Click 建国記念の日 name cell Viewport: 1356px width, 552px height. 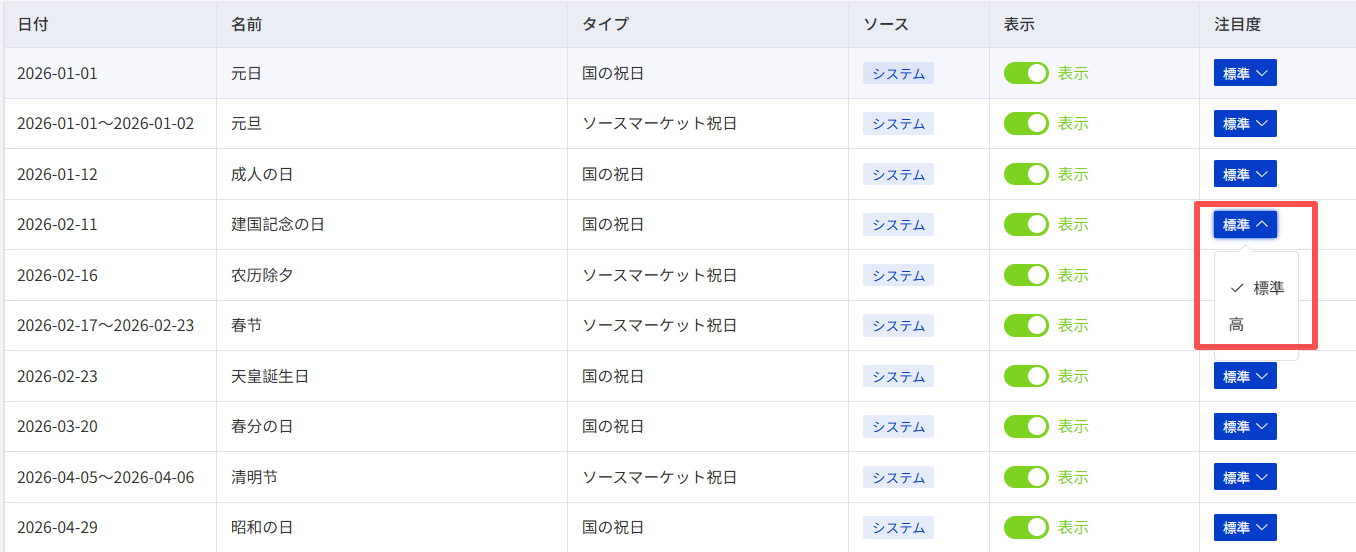[278, 225]
